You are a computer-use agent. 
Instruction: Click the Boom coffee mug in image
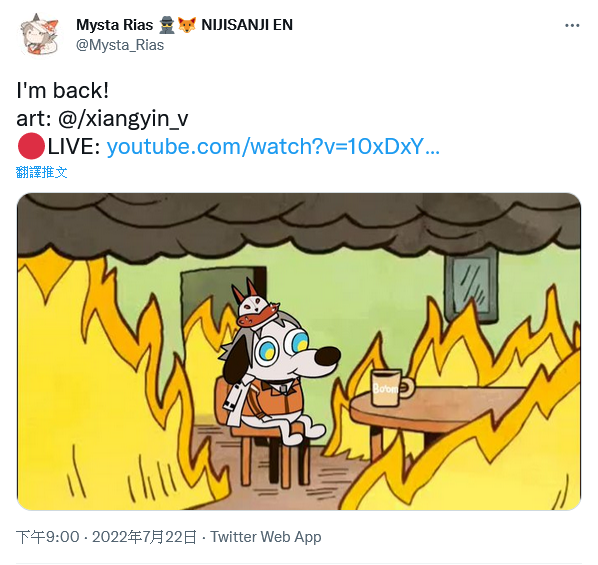392,387
